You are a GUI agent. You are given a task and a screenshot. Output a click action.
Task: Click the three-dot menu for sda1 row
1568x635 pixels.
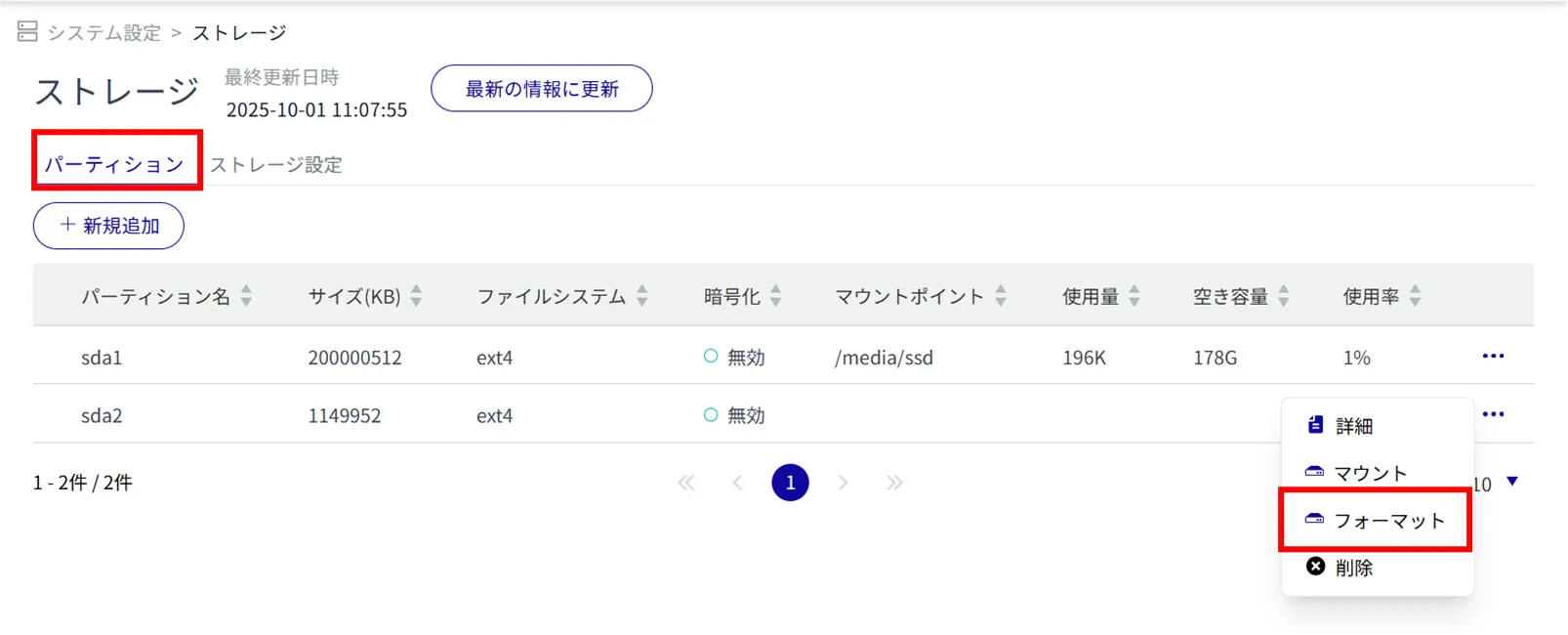coord(1492,357)
